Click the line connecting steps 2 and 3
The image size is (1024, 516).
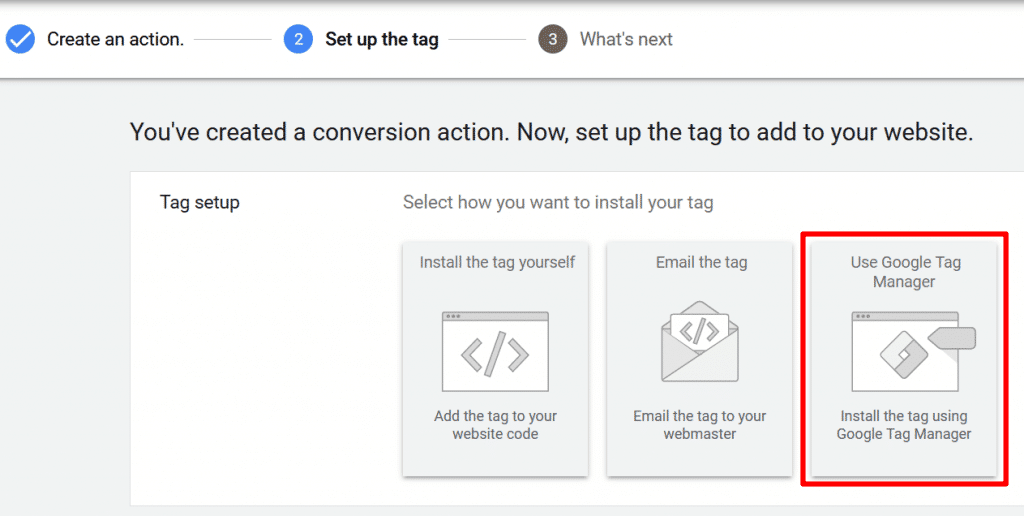486,40
